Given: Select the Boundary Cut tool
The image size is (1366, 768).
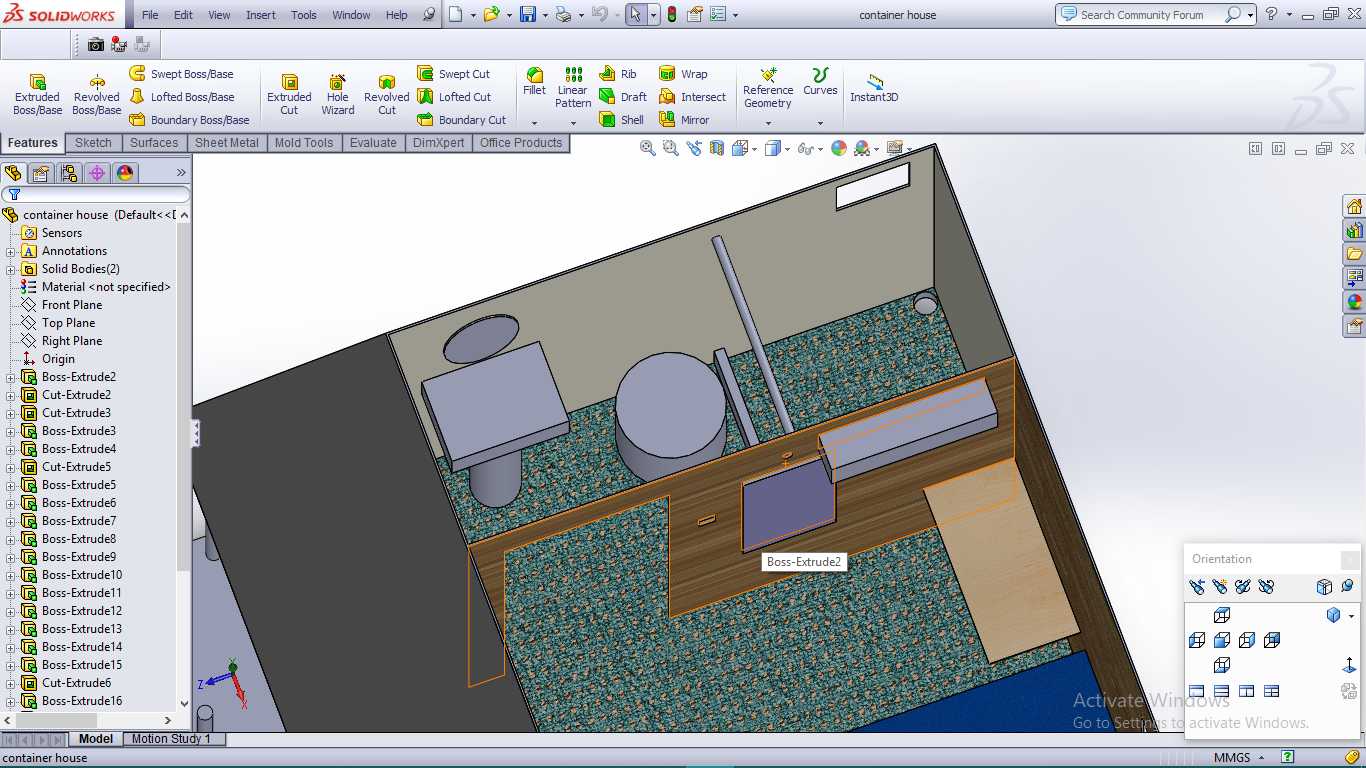Looking at the screenshot, I should point(462,120).
